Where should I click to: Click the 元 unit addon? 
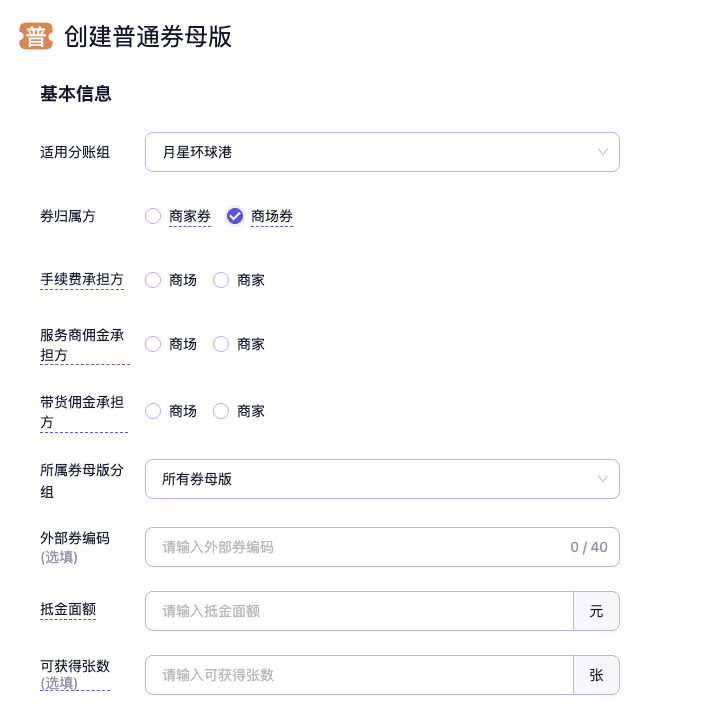click(x=596, y=611)
